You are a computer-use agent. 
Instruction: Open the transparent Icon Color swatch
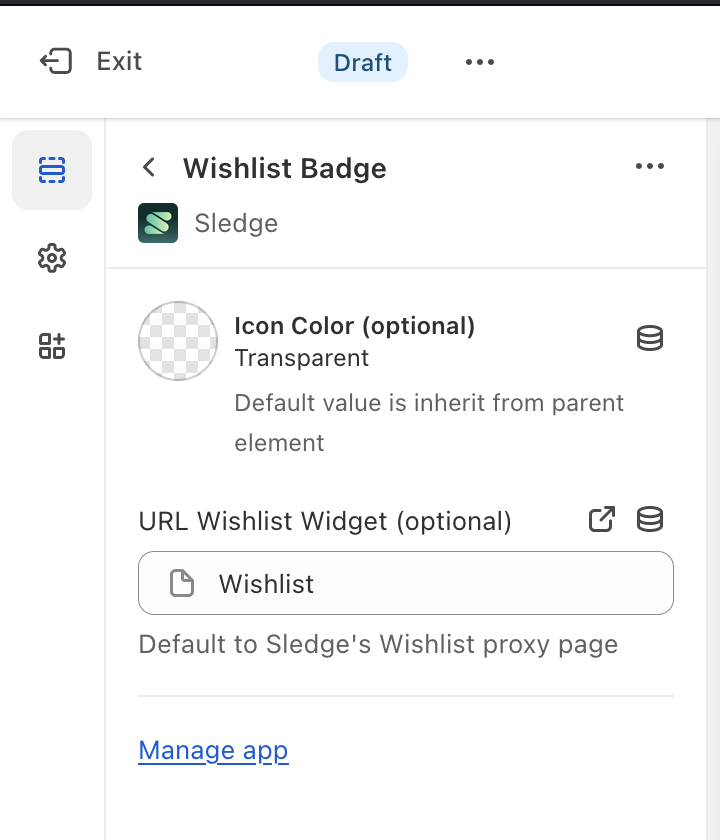(178, 341)
